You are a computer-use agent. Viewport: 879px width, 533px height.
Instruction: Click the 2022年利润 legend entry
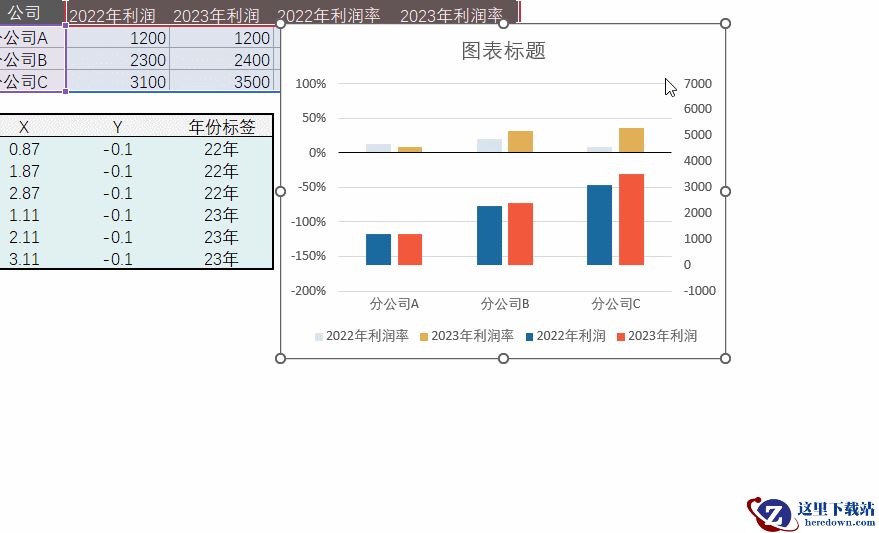coord(566,336)
